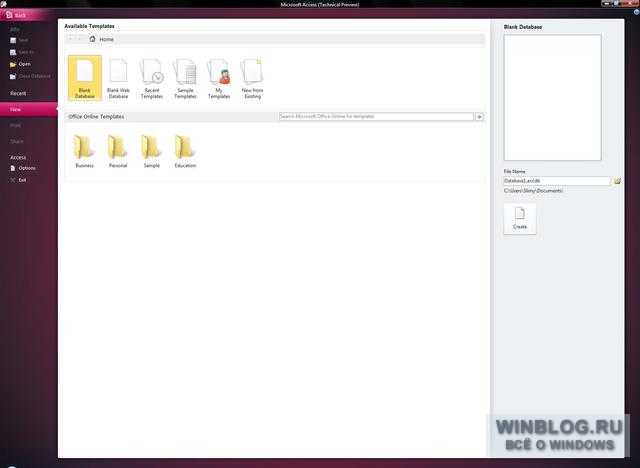Open Options from the sidebar
640x468 pixels.
point(23,168)
